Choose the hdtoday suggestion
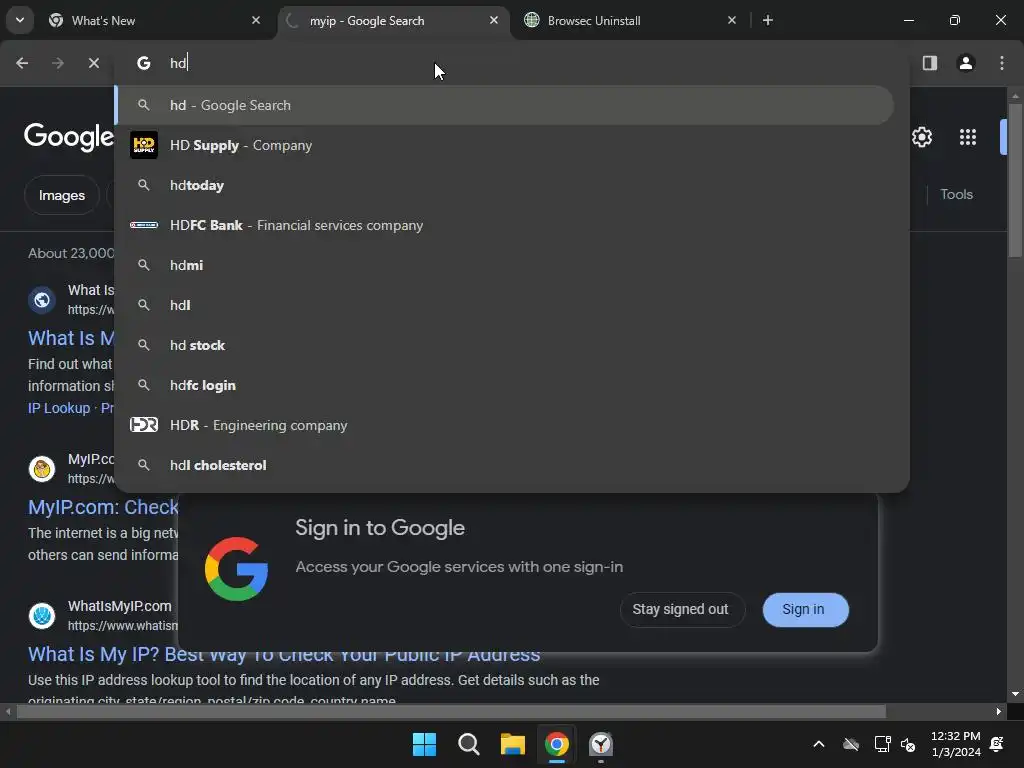The width and height of the screenshot is (1024, 768). [504, 185]
